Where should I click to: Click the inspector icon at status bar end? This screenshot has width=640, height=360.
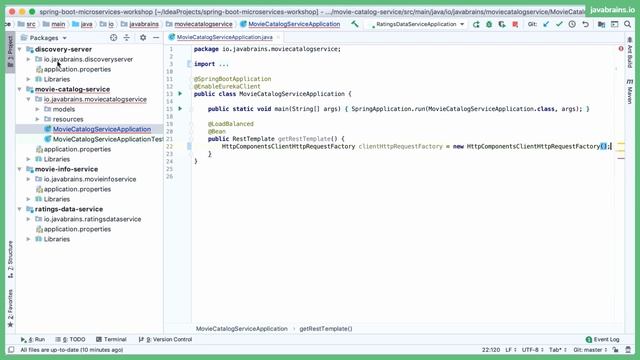(x=628, y=350)
